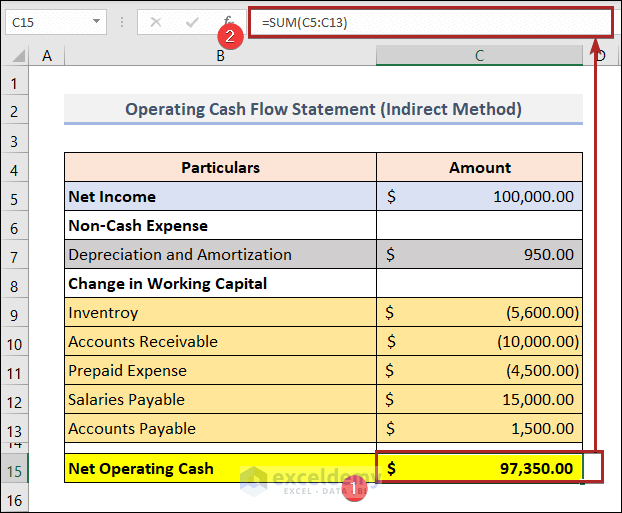Screen dimensions: 622x513
Task: Click the Particulars header cell
Action: click(220, 167)
